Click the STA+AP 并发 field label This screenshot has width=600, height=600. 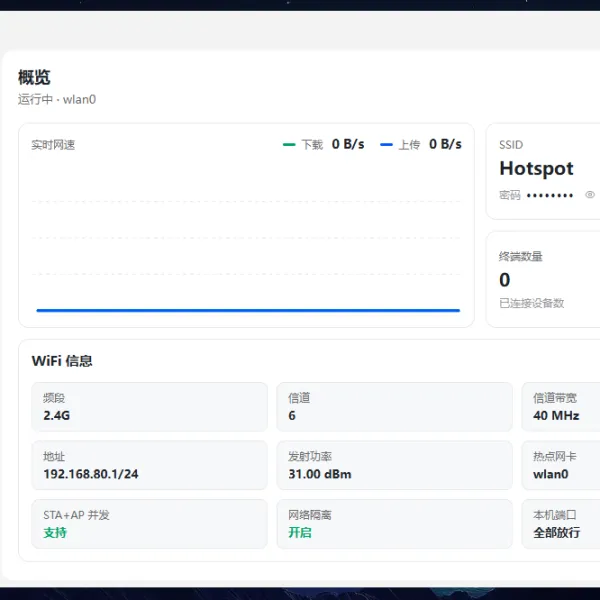[x=76, y=515]
